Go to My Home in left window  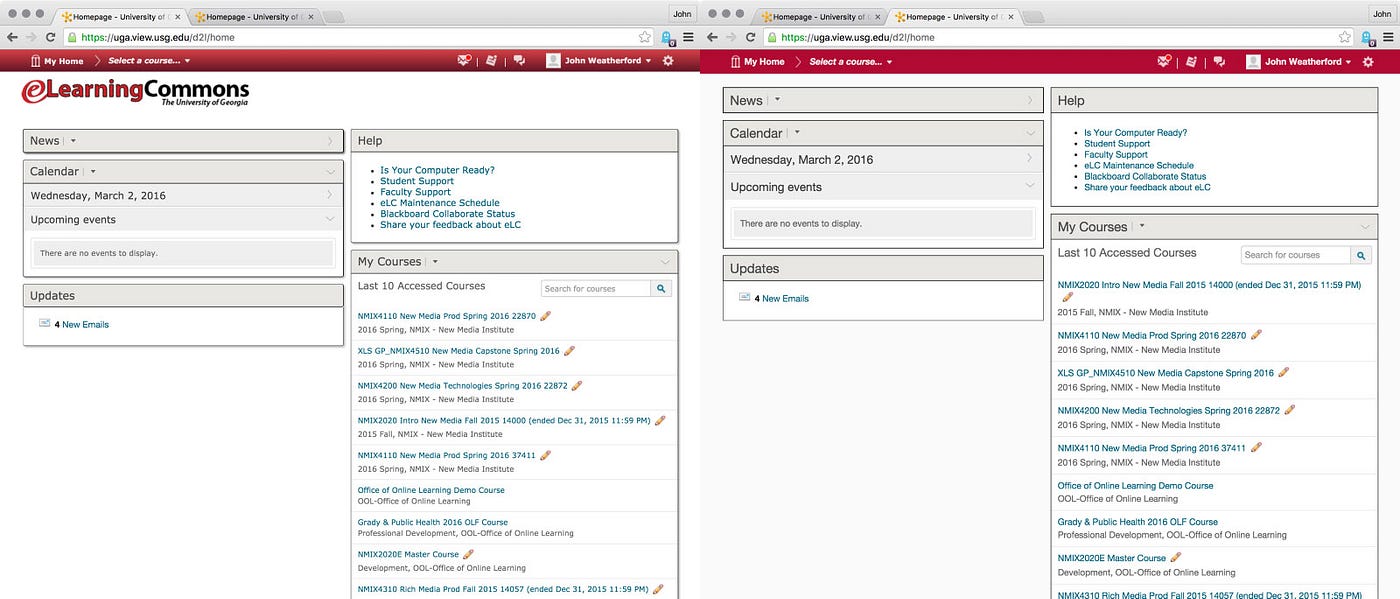click(x=57, y=61)
